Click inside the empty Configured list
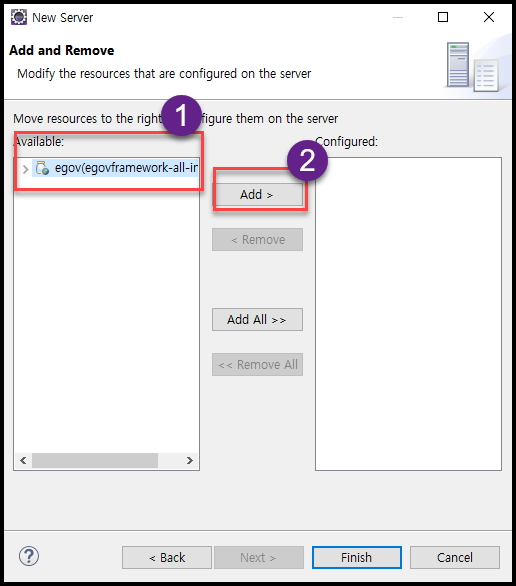516x586 pixels. coord(408,314)
